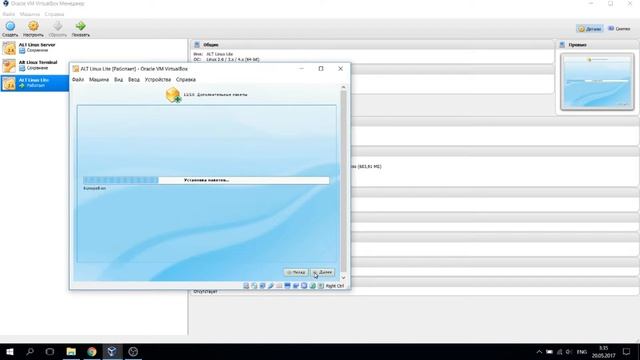Image resolution: width=640 pixels, height=360 pixels.
Task: Click USB devices status icon
Action: pyautogui.click(x=271, y=286)
